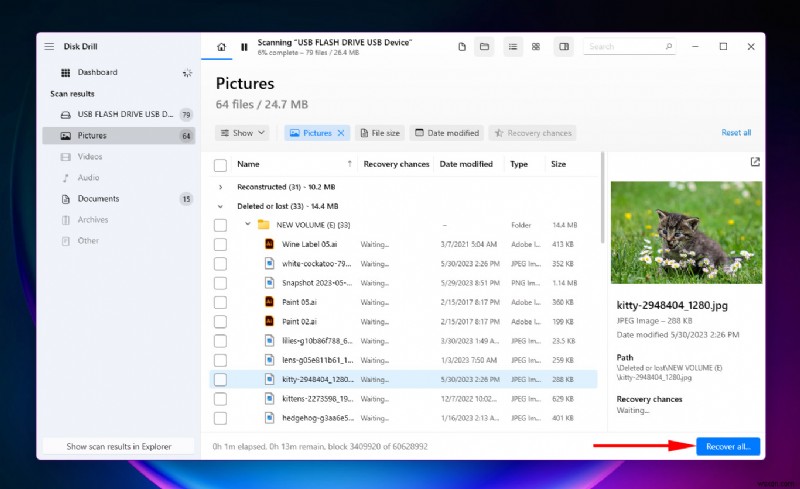Viewport: 800px width, 489px height.
Task: Open the hamburger menu beside Disk Drill
Action: [49, 46]
